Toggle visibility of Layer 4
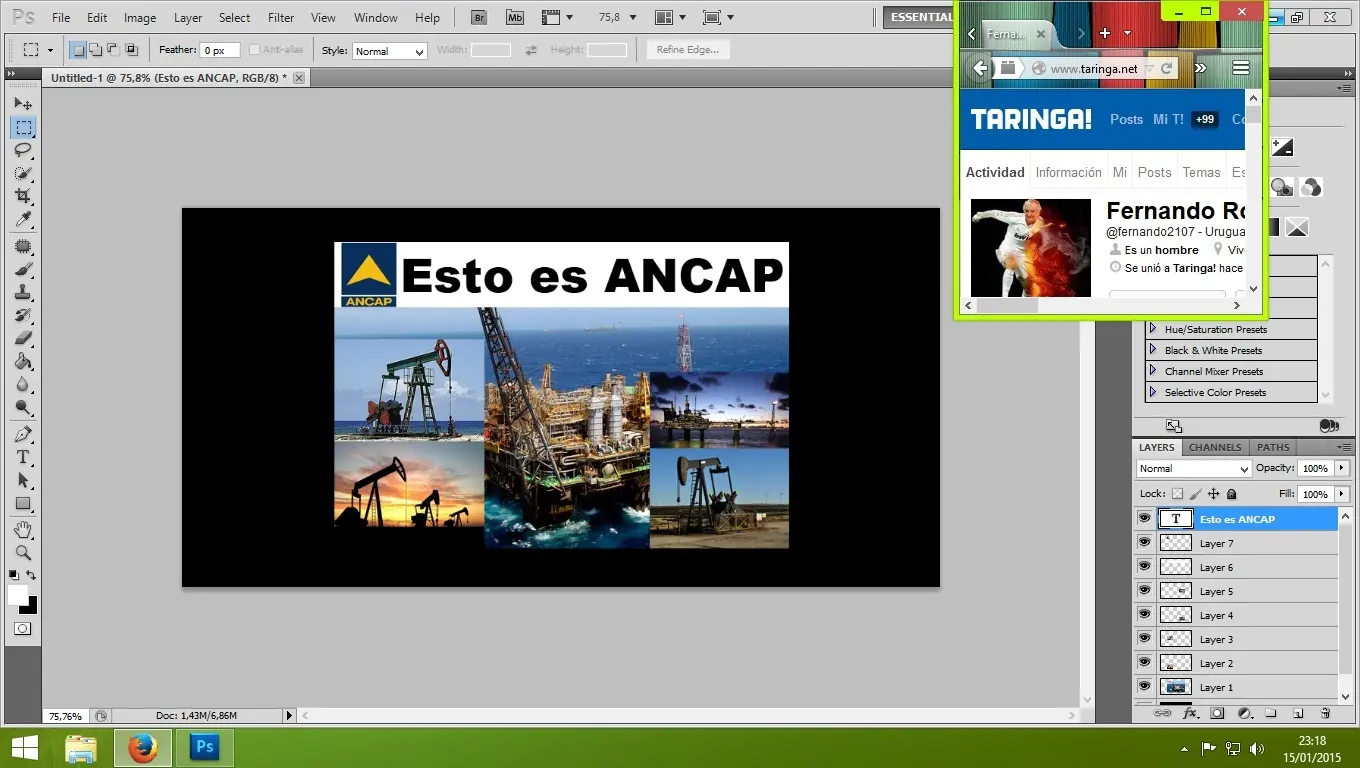 pos(1145,614)
